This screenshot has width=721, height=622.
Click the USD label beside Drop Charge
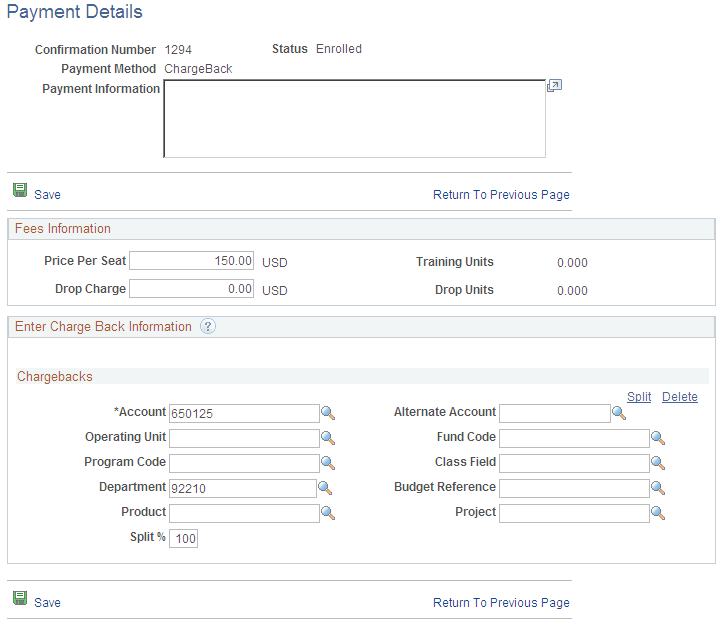point(275,291)
